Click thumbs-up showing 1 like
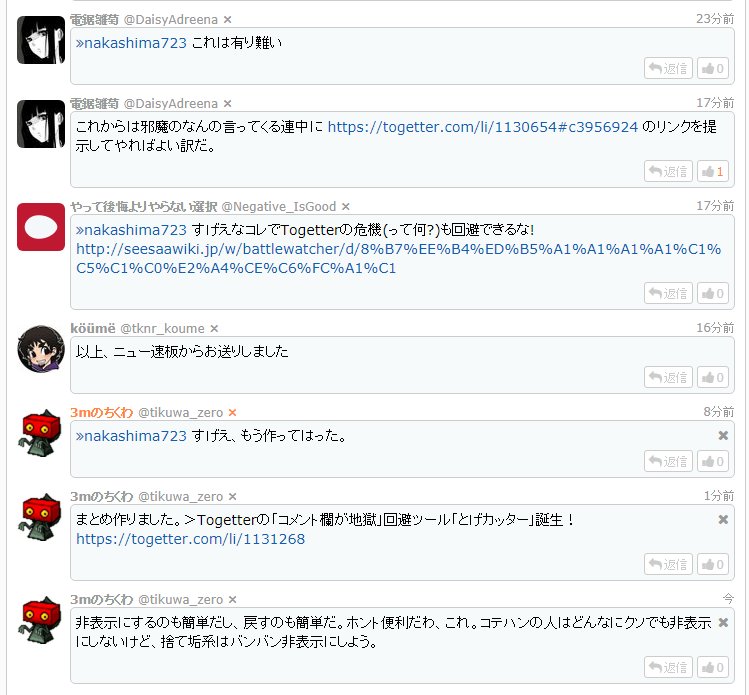 coord(712,171)
